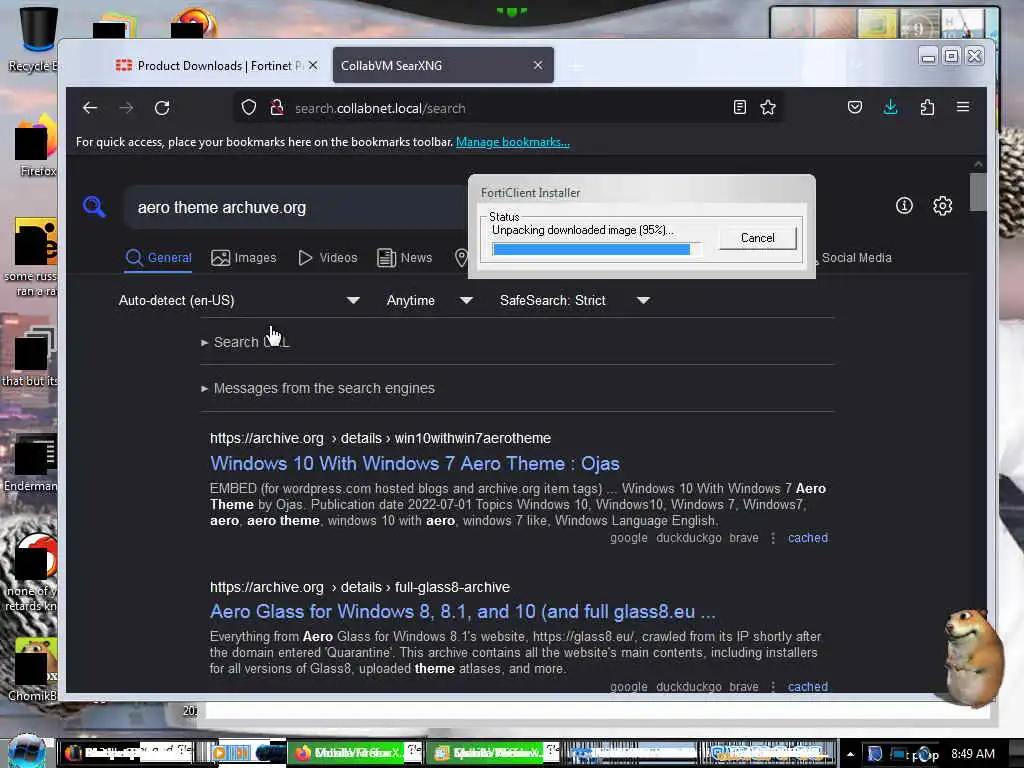The width and height of the screenshot is (1024, 768).
Task: Open the Social Media category
Action: pyautogui.click(x=854, y=258)
